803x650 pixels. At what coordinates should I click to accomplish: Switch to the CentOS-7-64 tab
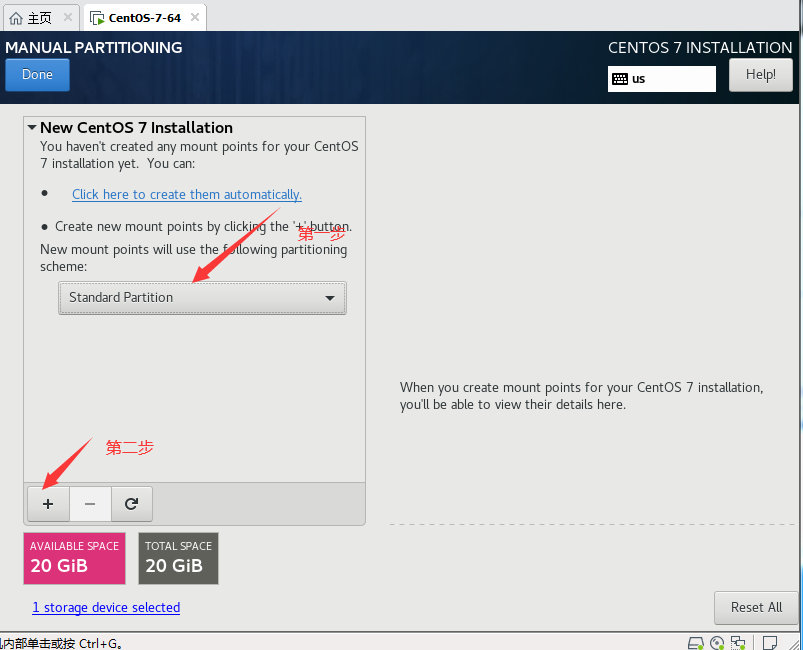145,18
